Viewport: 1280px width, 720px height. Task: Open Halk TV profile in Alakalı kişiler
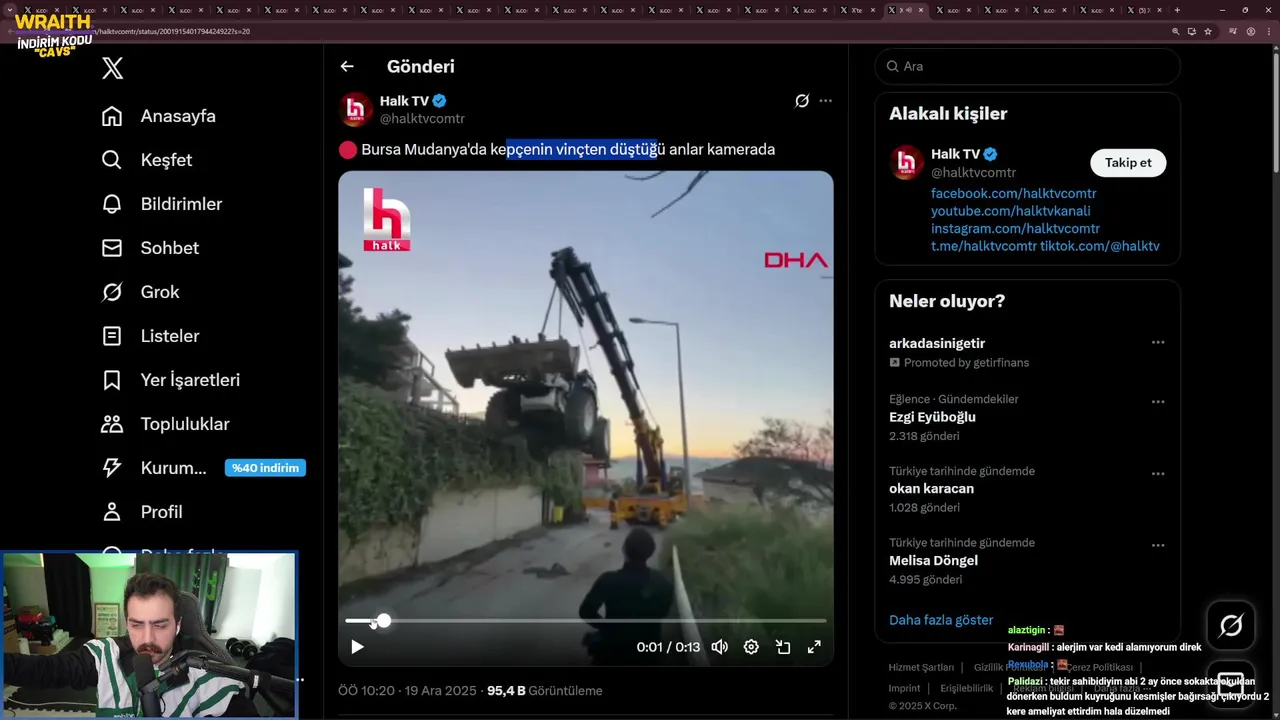click(955, 154)
